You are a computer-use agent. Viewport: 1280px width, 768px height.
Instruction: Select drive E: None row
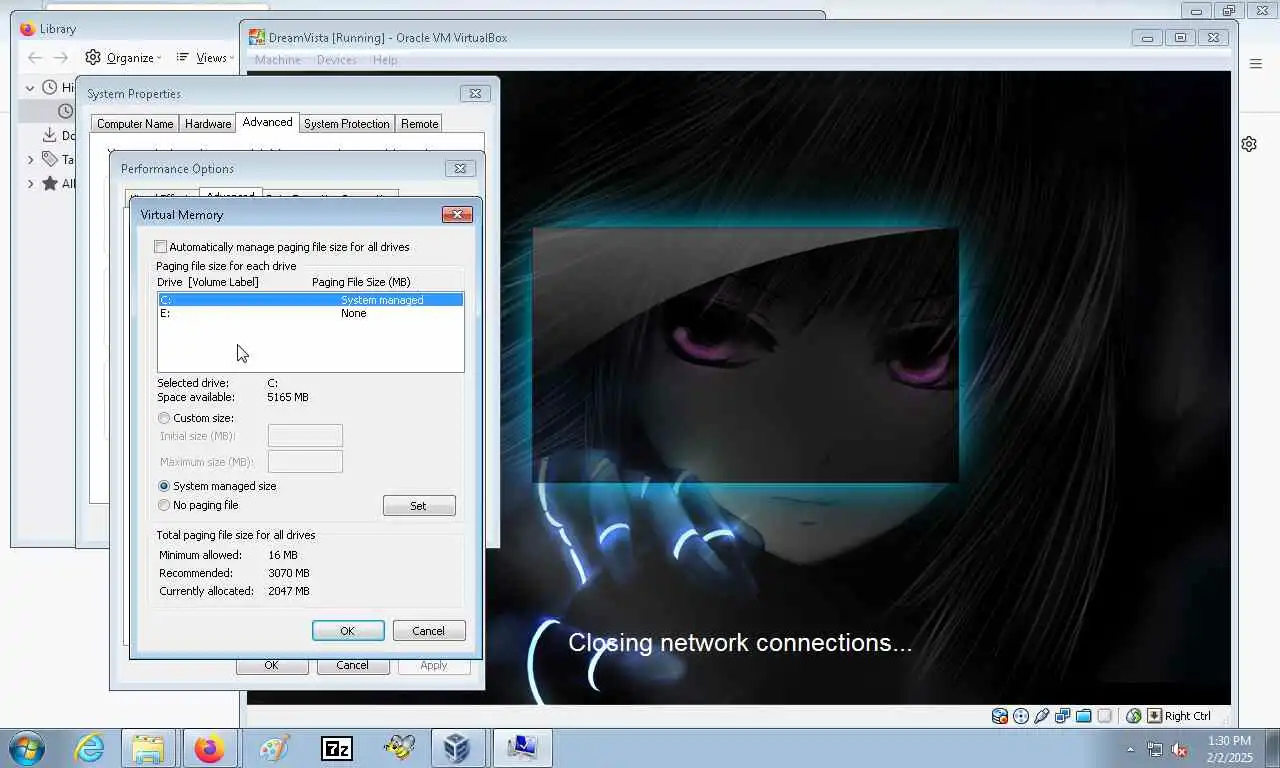(x=310, y=313)
